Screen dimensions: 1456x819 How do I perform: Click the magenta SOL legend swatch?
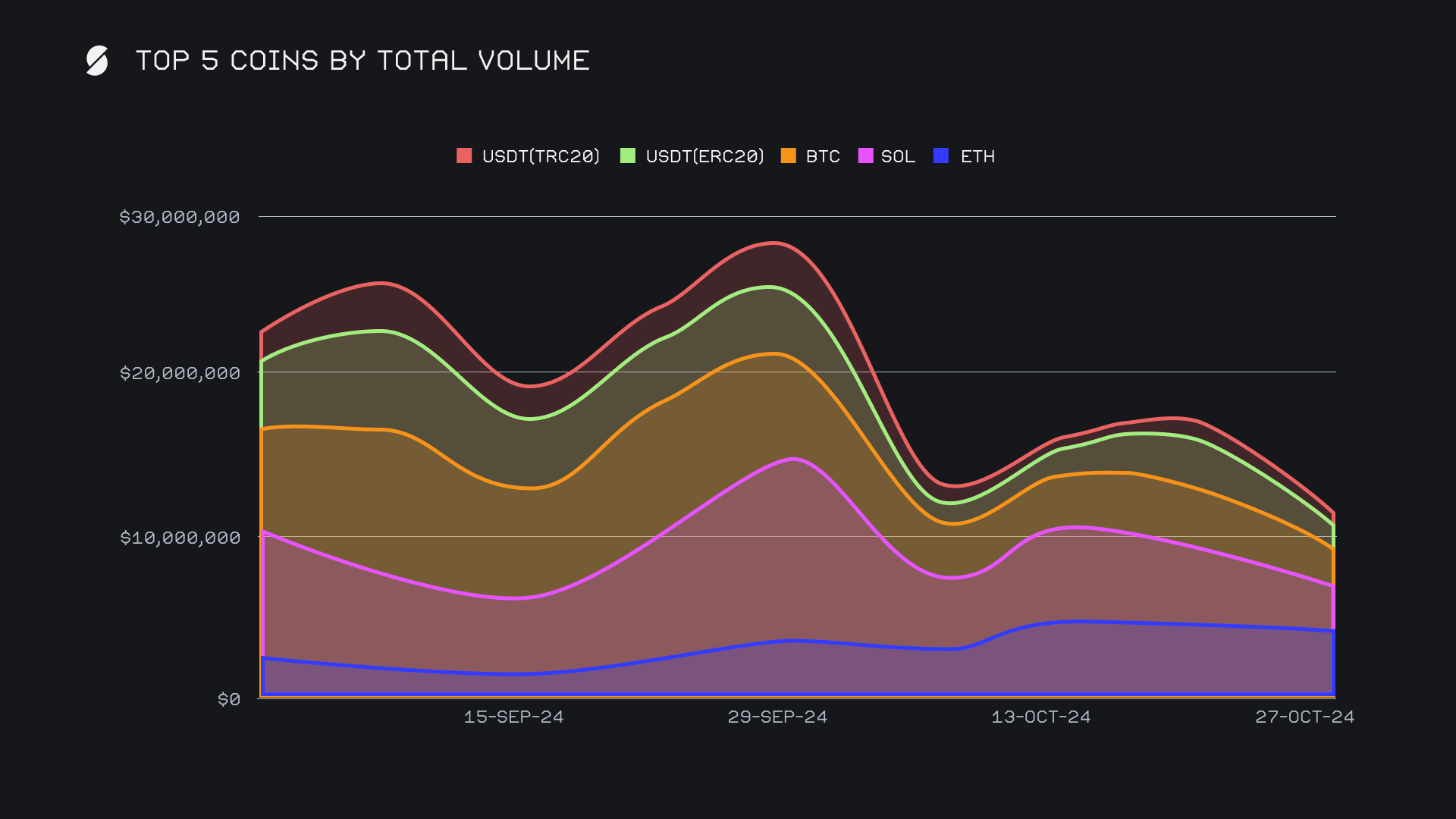click(x=865, y=155)
